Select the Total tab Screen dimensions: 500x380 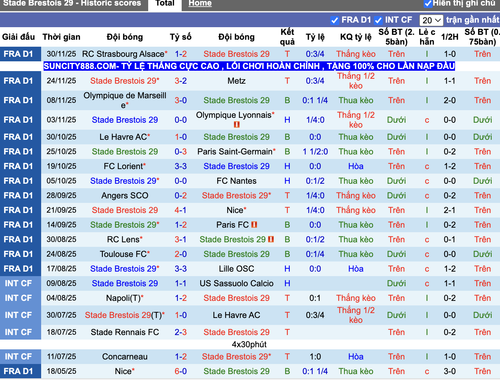165,4
